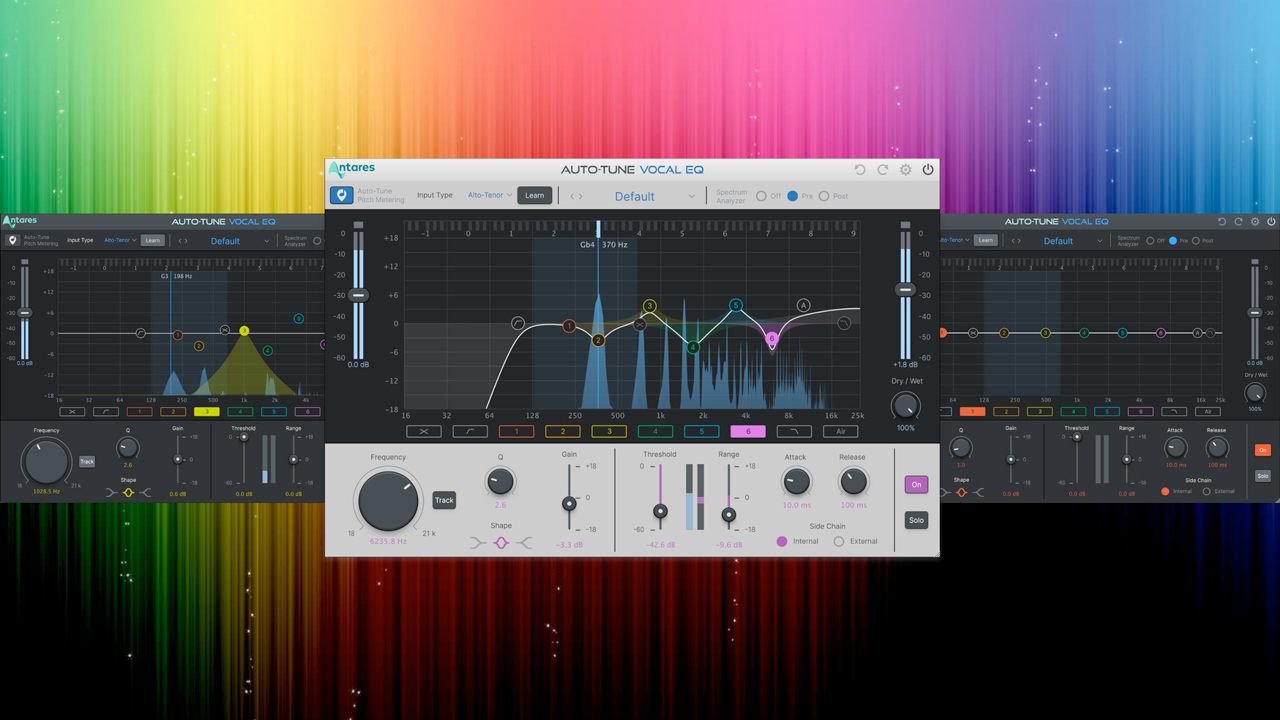Open the Alto-Tenor input type dropdown
The height and width of the screenshot is (720, 1280).
pyautogui.click(x=490, y=196)
